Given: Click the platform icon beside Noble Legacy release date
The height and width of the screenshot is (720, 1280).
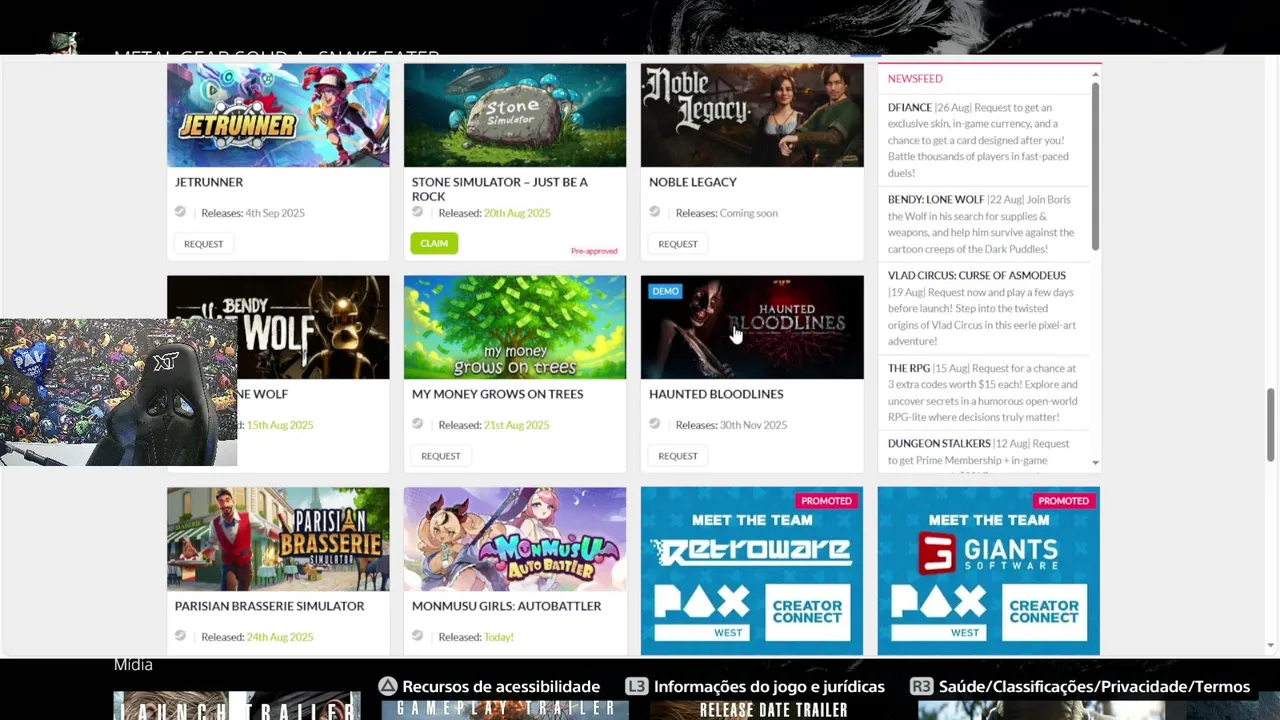Looking at the screenshot, I should pyautogui.click(x=654, y=212).
